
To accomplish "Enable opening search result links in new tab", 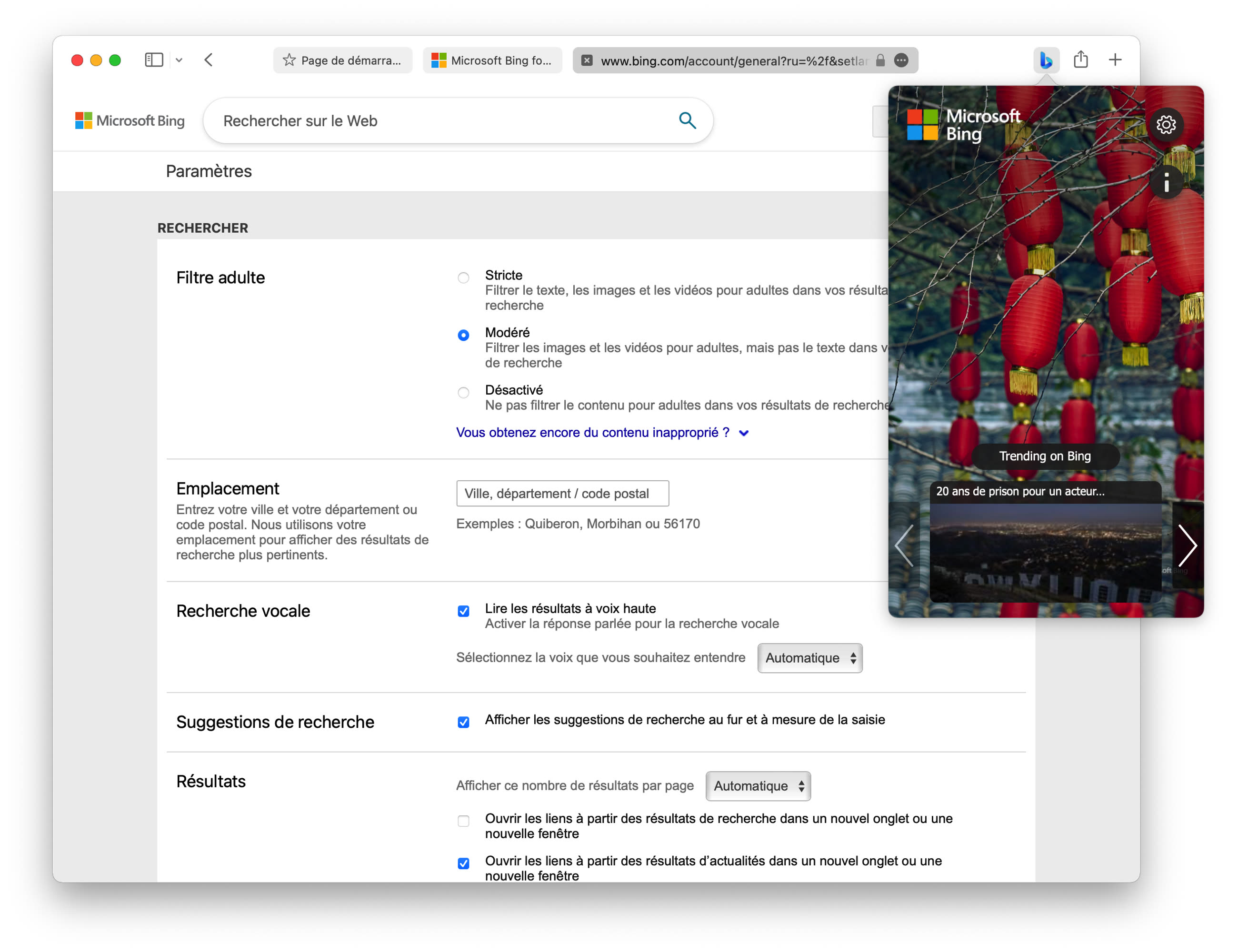I will (463, 821).
